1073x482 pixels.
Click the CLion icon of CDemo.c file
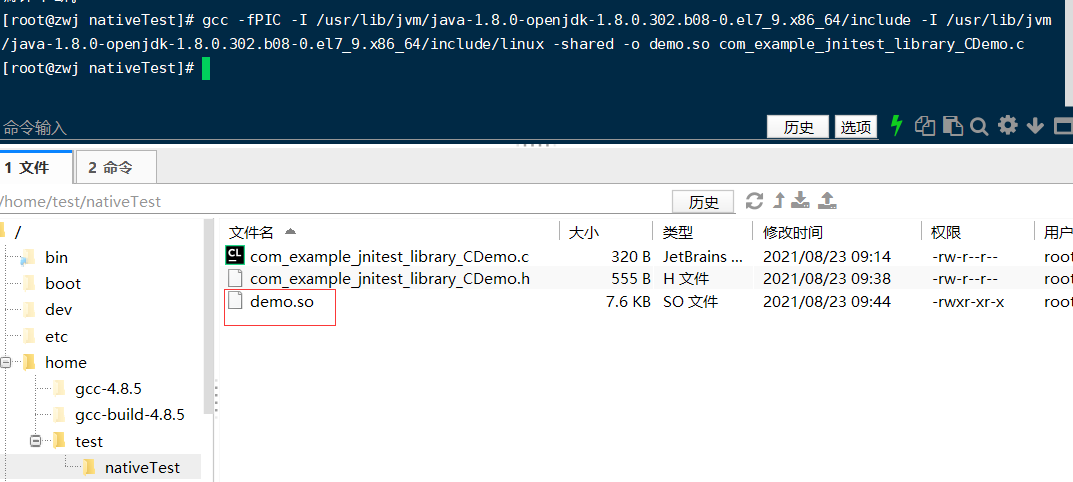[x=235, y=256]
